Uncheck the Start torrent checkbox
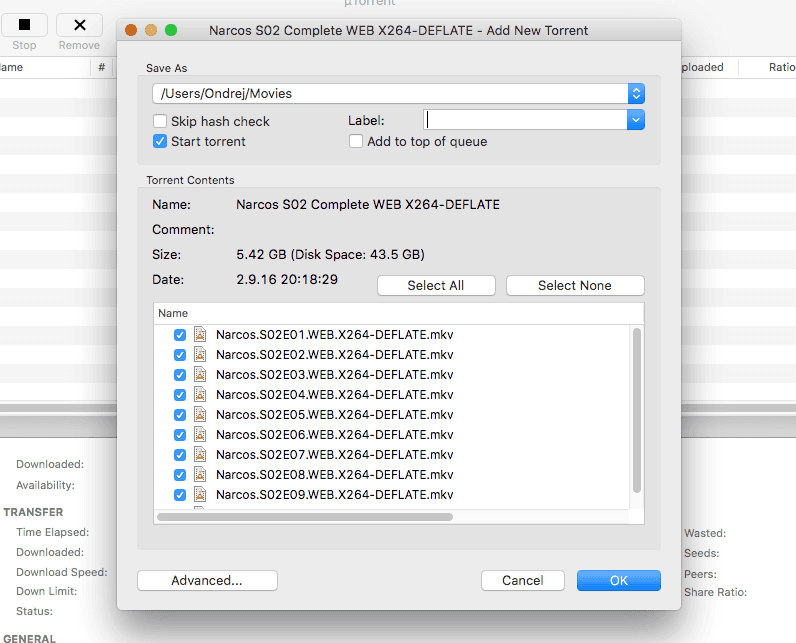 coord(160,141)
